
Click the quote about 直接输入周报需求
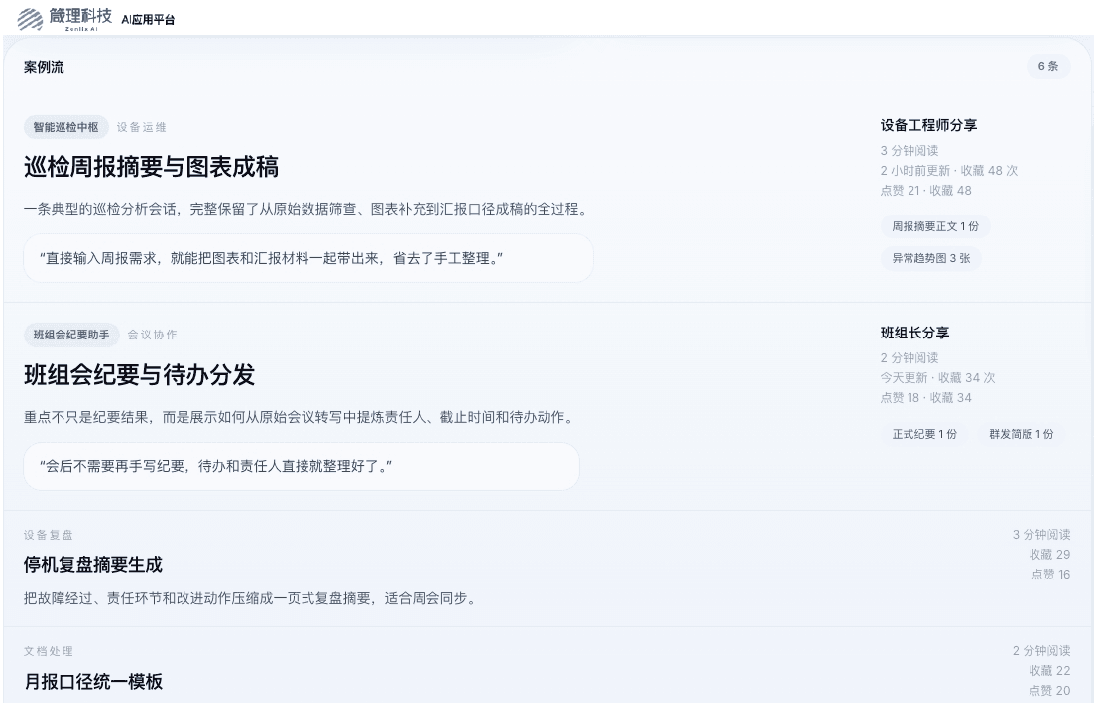coord(308,258)
